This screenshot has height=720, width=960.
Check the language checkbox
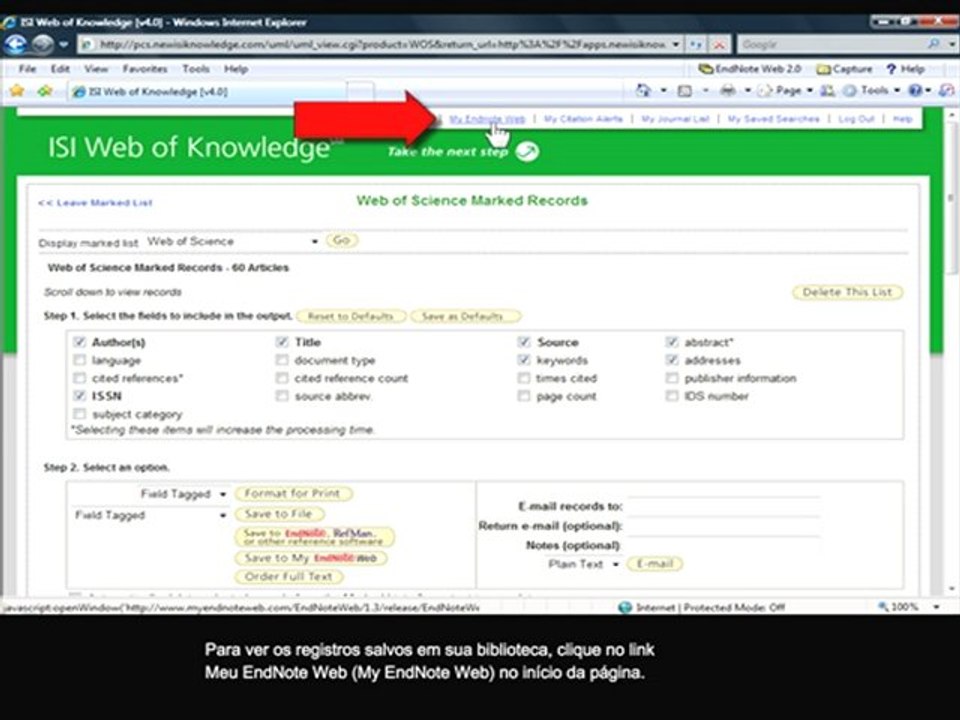pyautogui.click(x=79, y=360)
